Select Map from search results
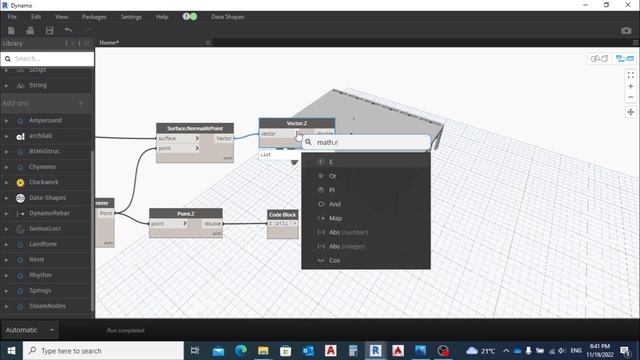 coord(366,218)
